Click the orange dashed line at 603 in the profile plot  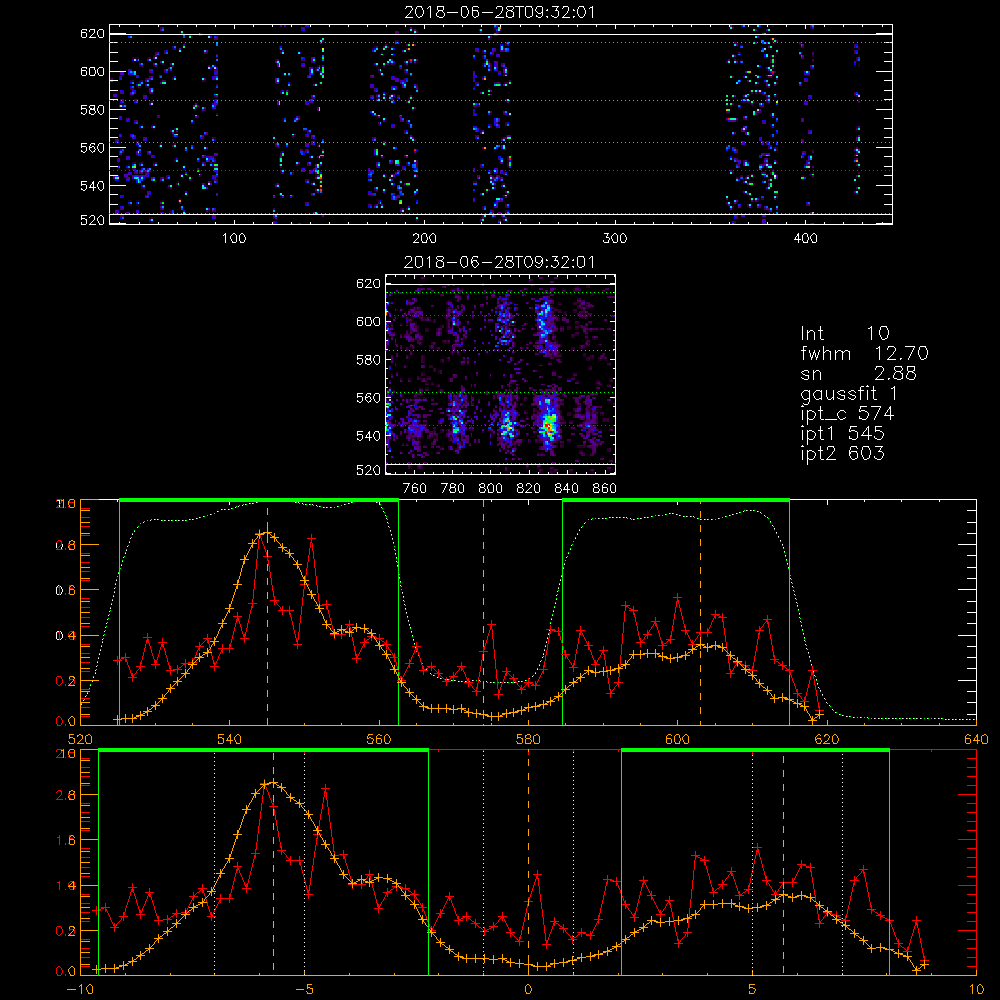tap(700, 612)
